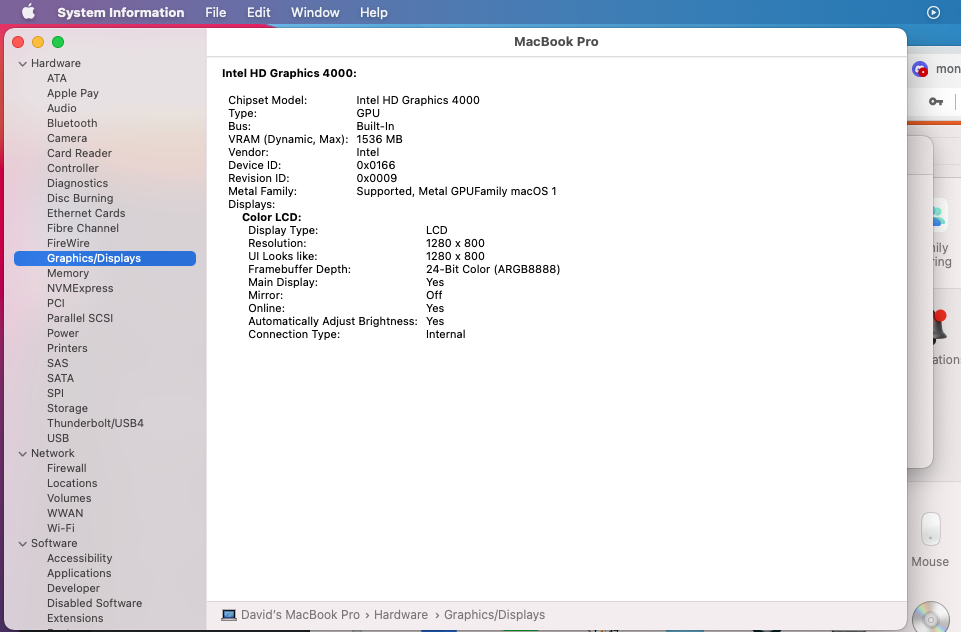This screenshot has width=961, height=632.
Task: Select Controller in the sidebar
Action: pos(73,169)
